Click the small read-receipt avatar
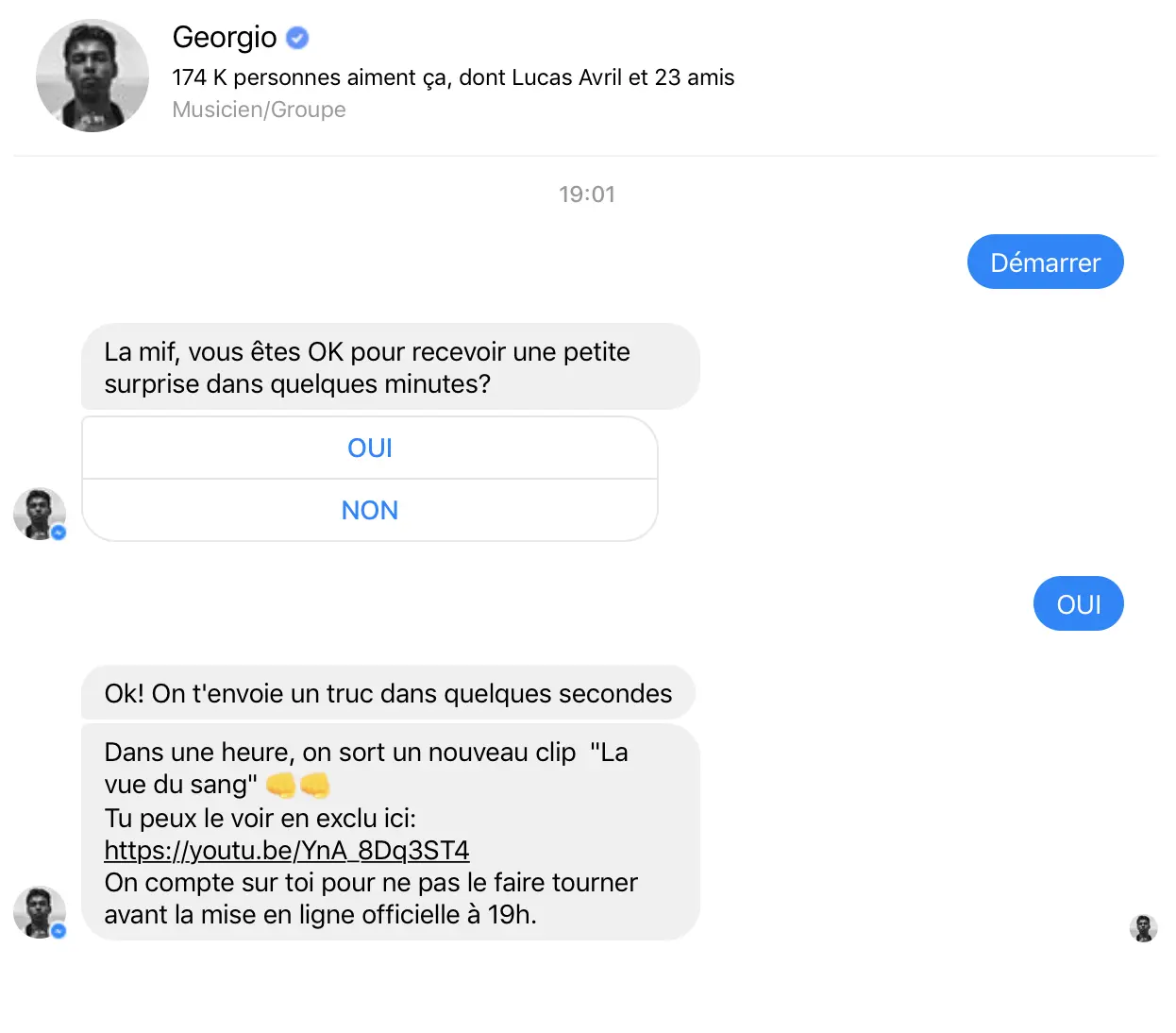This screenshot has width=1176, height=1033. 1143,928
